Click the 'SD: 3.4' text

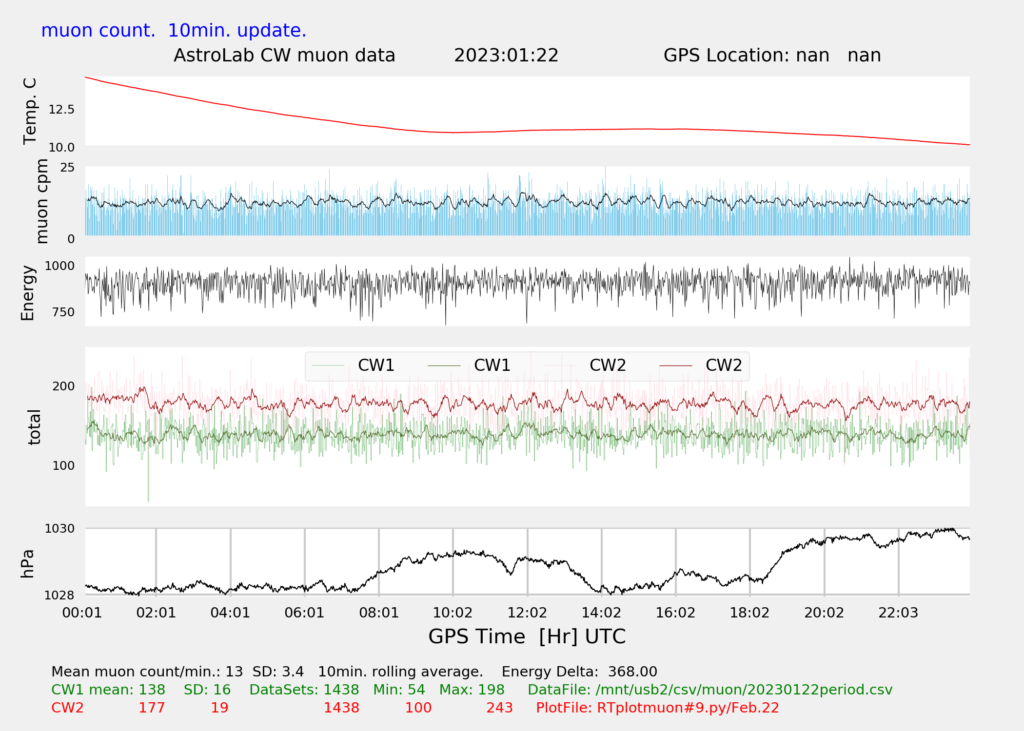(278, 672)
